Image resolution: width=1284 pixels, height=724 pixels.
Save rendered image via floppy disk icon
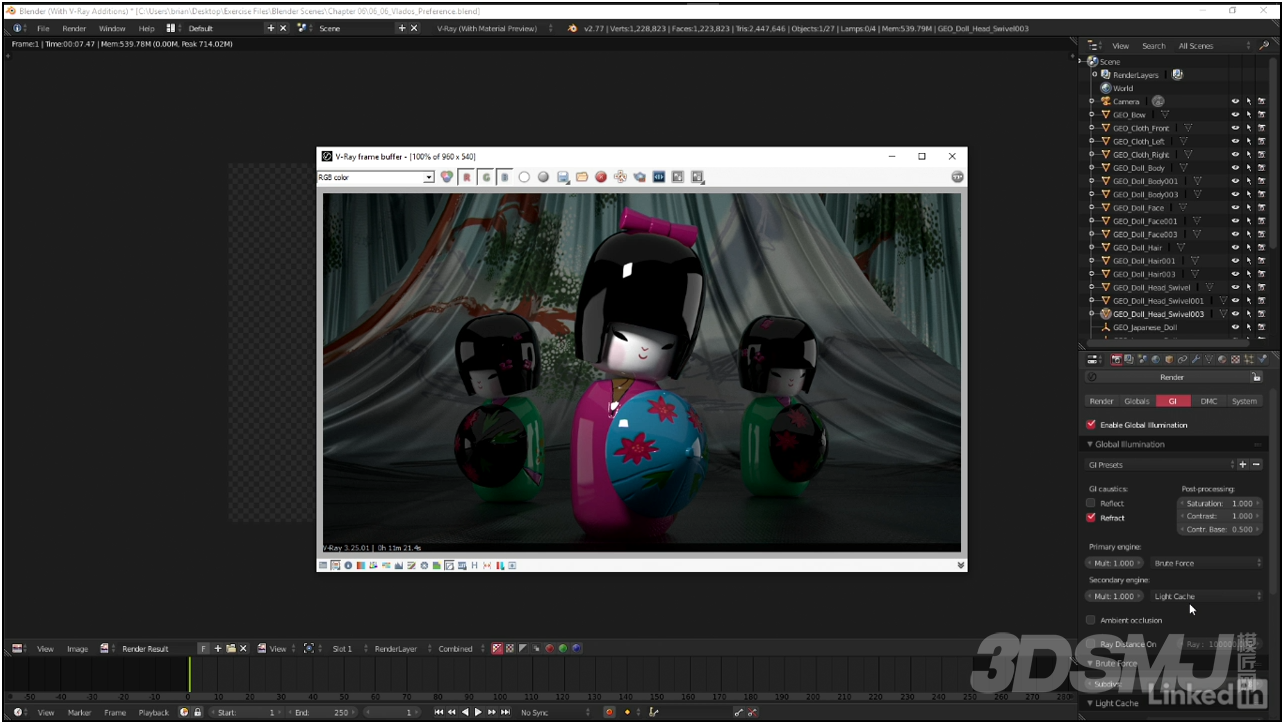tap(563, 177)
